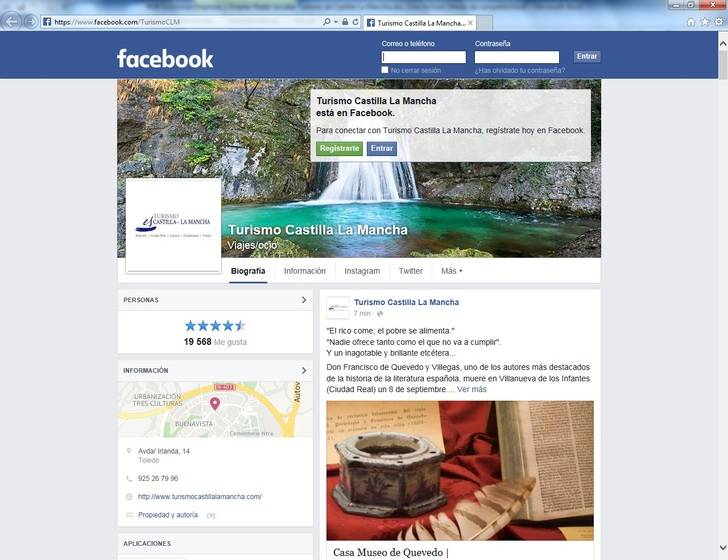
Task: Click the browser forward arrow button
Action: tap(31, 22)
